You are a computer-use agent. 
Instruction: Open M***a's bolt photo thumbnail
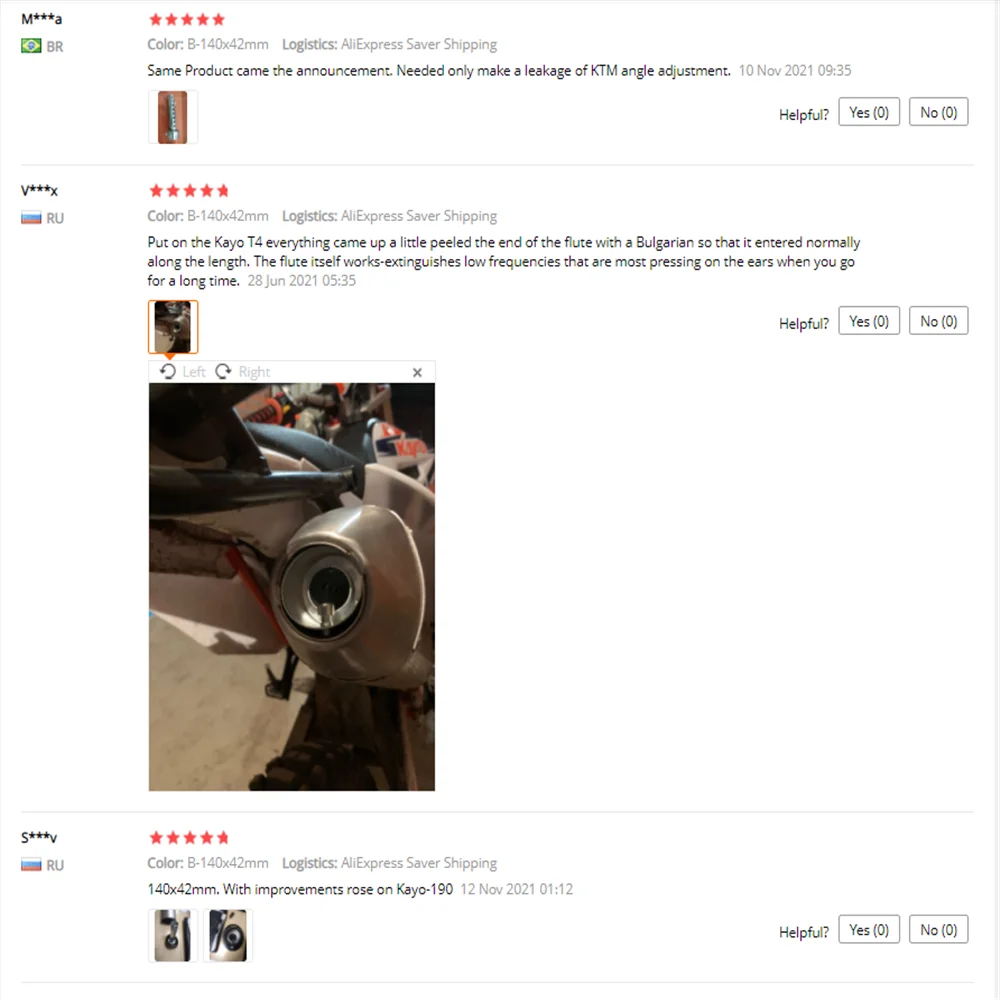pos(173,117)
